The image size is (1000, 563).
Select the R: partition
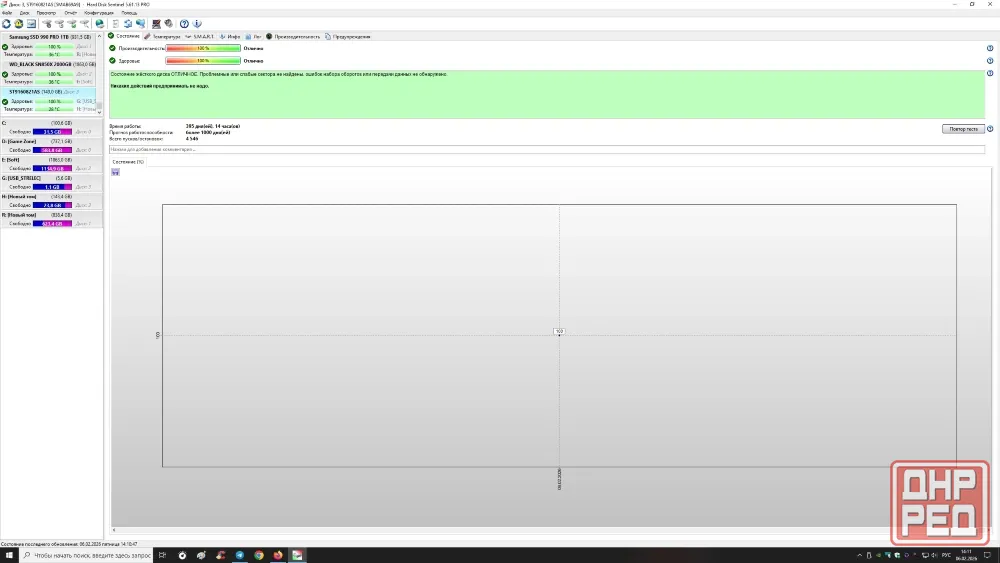[x=51, y=219]
